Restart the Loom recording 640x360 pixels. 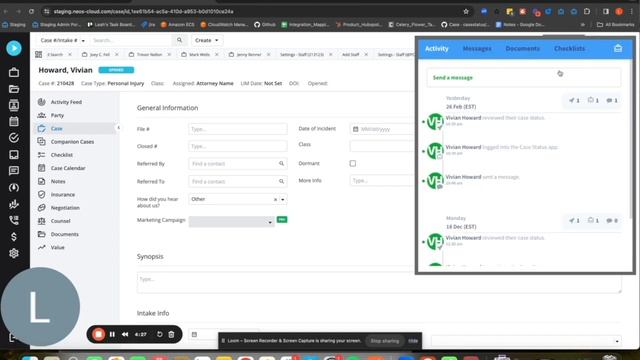coord(160,334)
